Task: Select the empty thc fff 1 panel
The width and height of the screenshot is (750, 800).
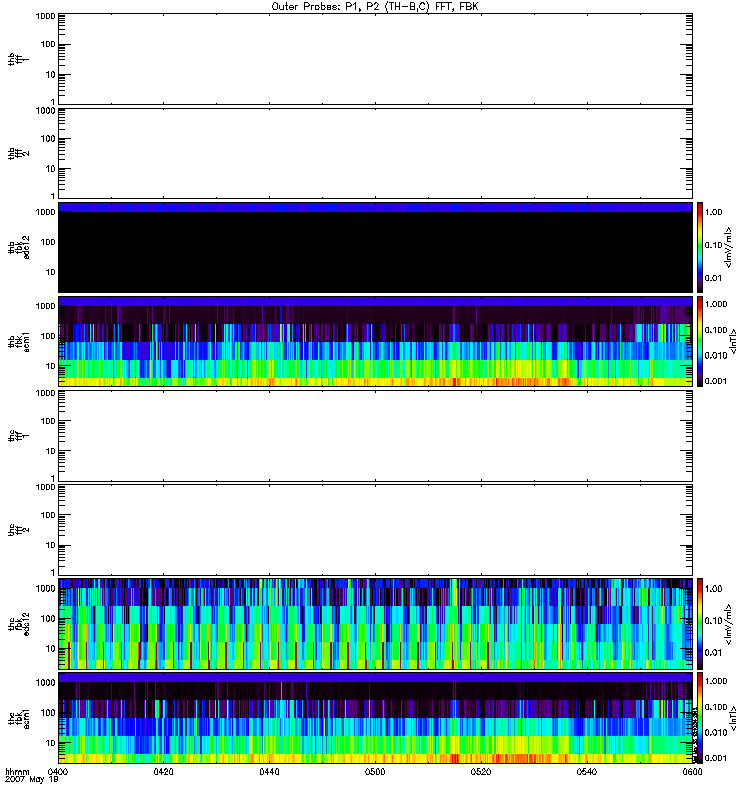Action: tap(375, 435)
